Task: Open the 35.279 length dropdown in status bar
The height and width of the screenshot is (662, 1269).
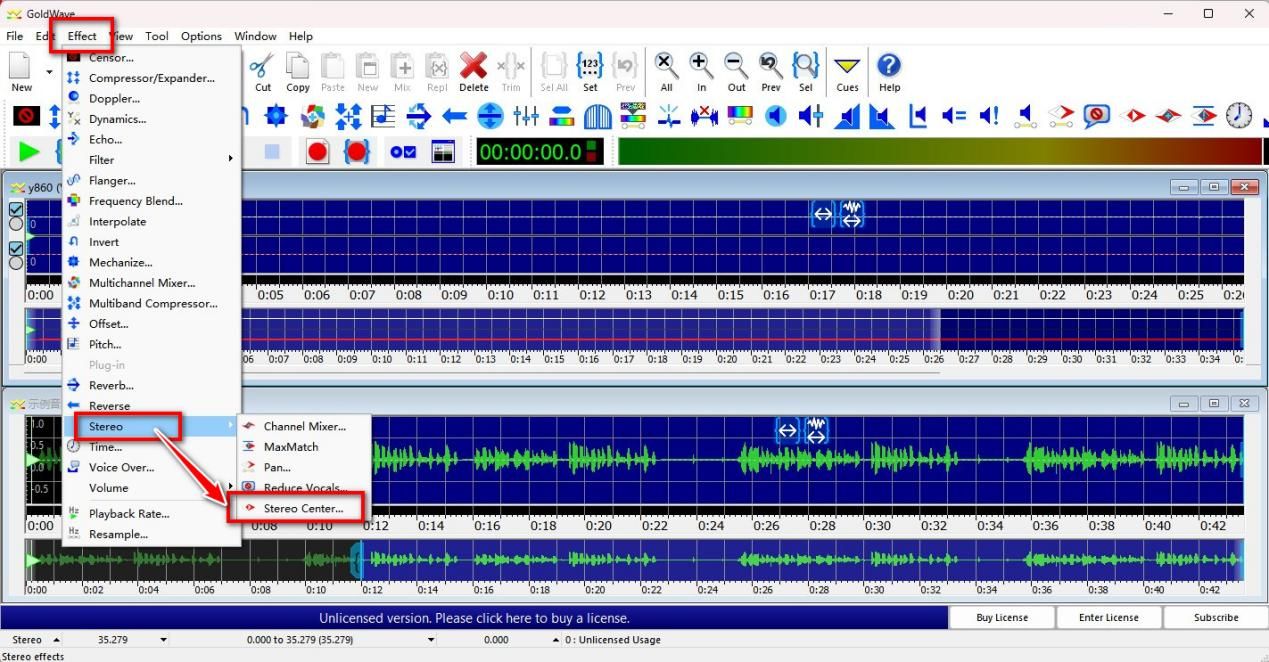Action: 161,640
